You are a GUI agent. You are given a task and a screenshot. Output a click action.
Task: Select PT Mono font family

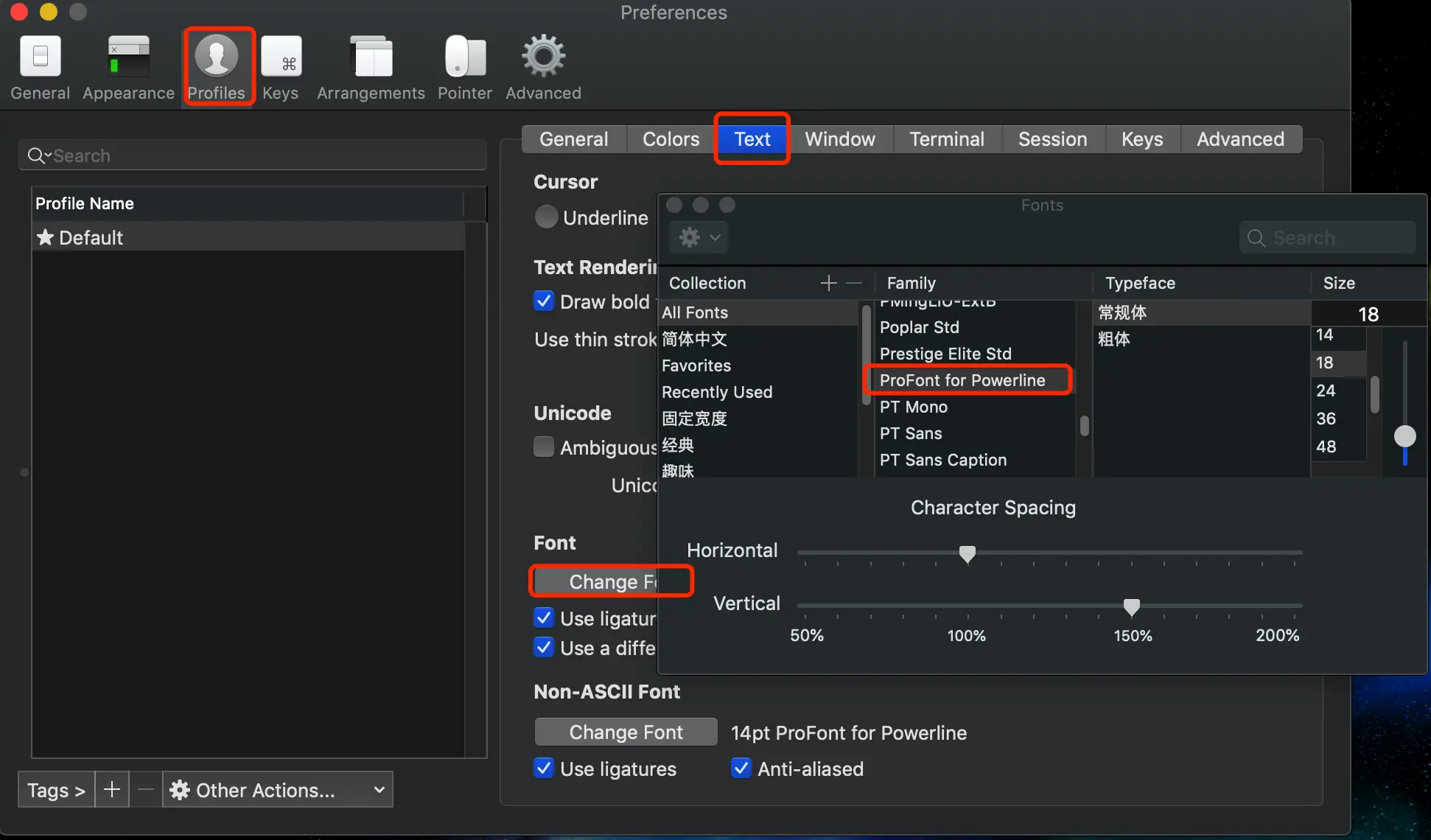(x=914, y=407)
